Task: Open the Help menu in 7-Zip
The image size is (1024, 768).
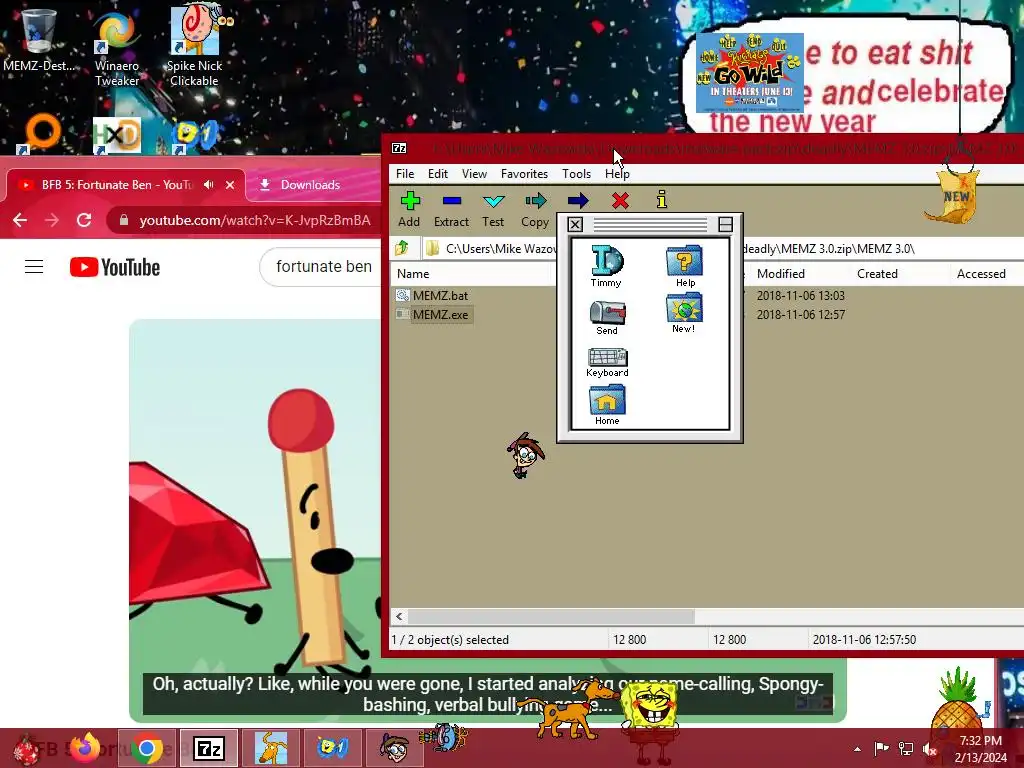Action: tap(617, 174)
